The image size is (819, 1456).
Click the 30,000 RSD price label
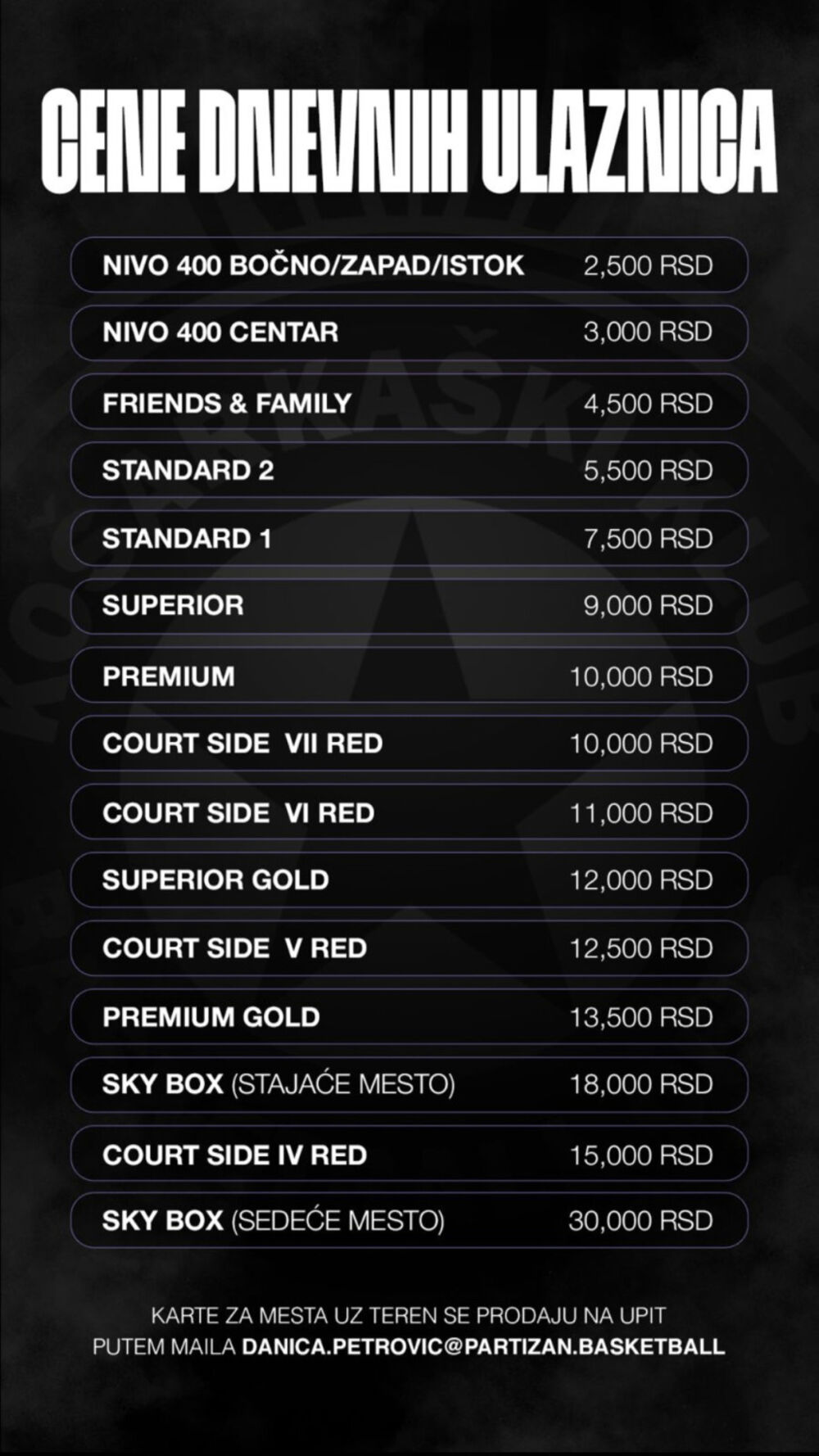point(640,1221)
